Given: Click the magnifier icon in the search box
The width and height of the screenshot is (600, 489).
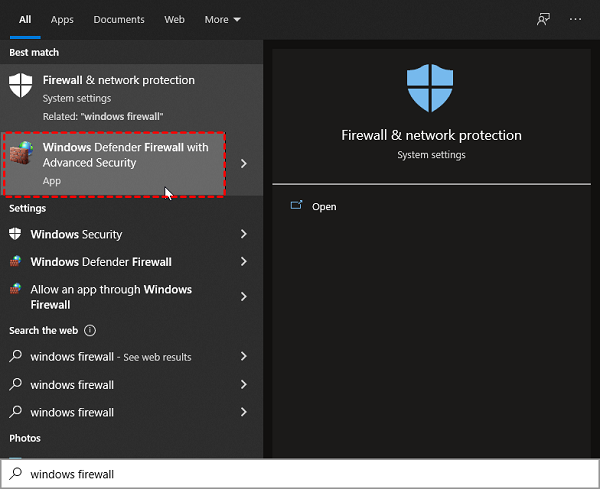Looking at the screenshot, I should pos(15,474).
